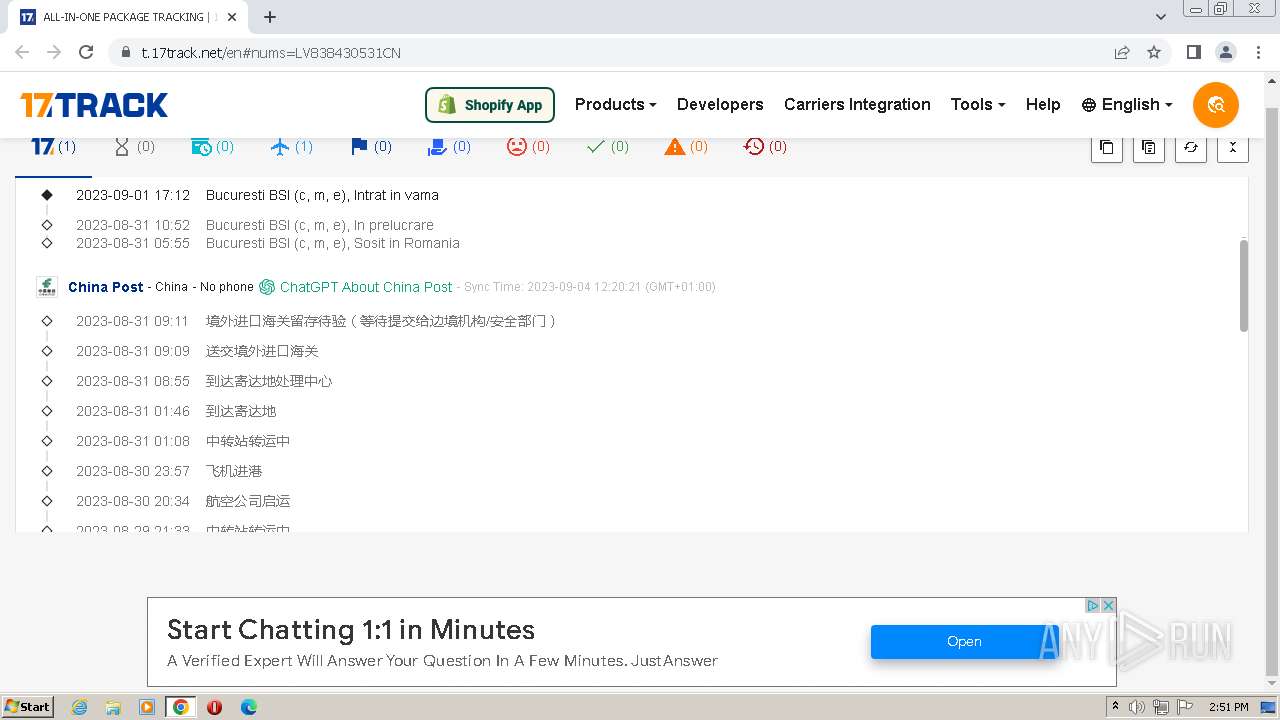
Task: Close the 17TRACK browser tab
Action: click(x=233, y=17)
